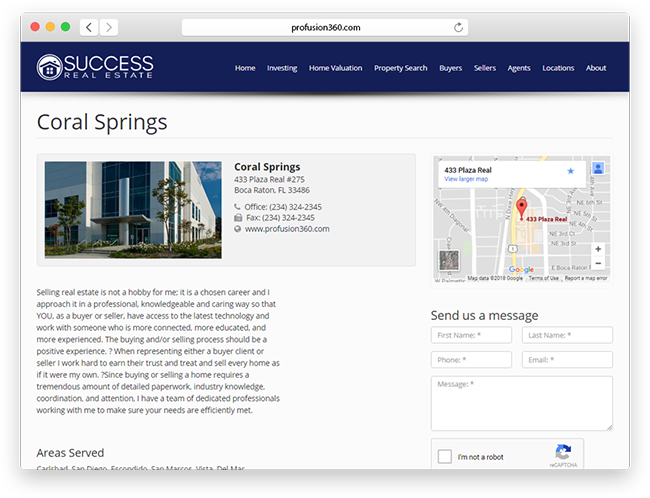Focus the First Name input field

[471, 335]
